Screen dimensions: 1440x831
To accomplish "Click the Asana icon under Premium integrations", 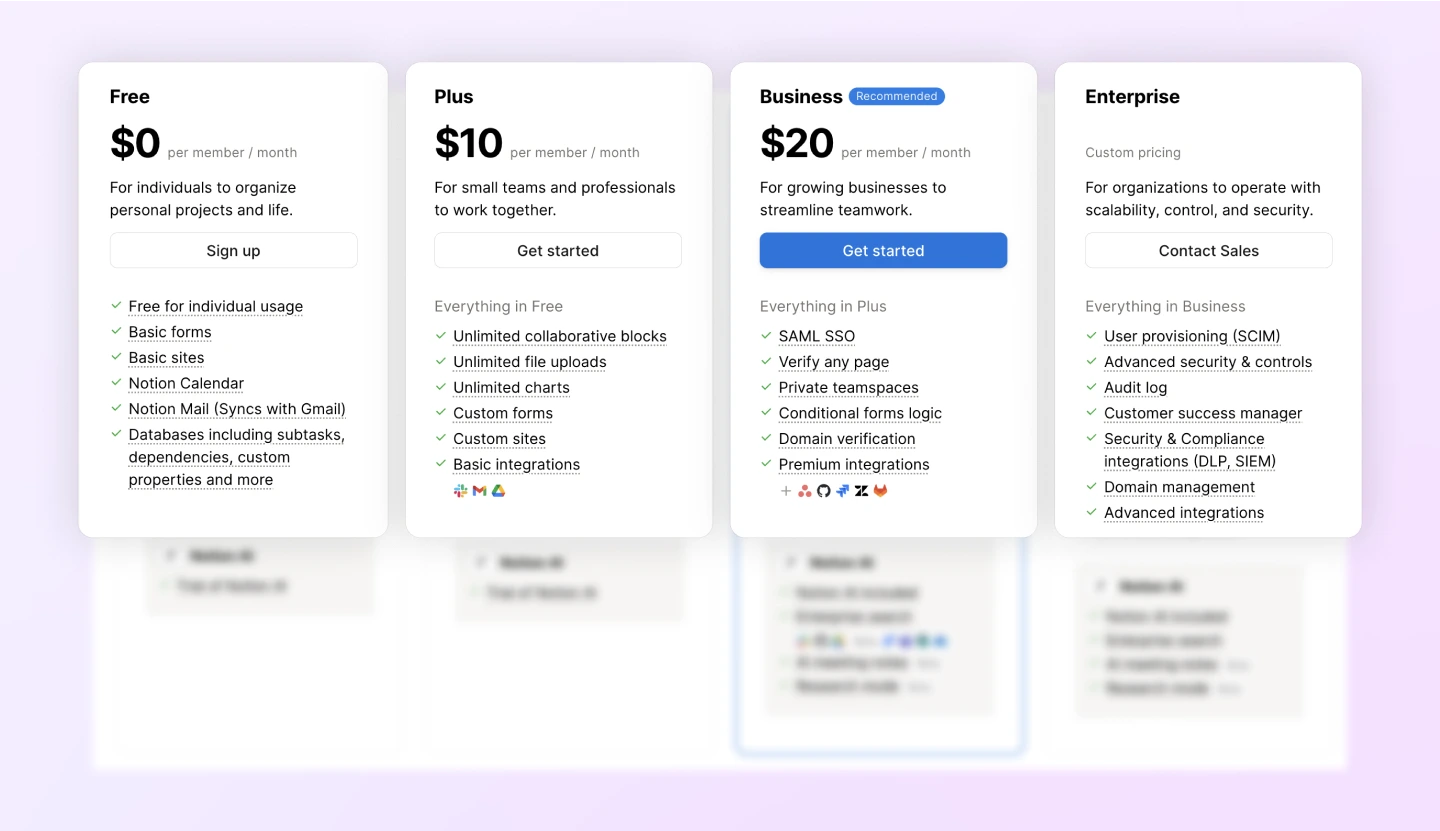I will coord(805,490).
